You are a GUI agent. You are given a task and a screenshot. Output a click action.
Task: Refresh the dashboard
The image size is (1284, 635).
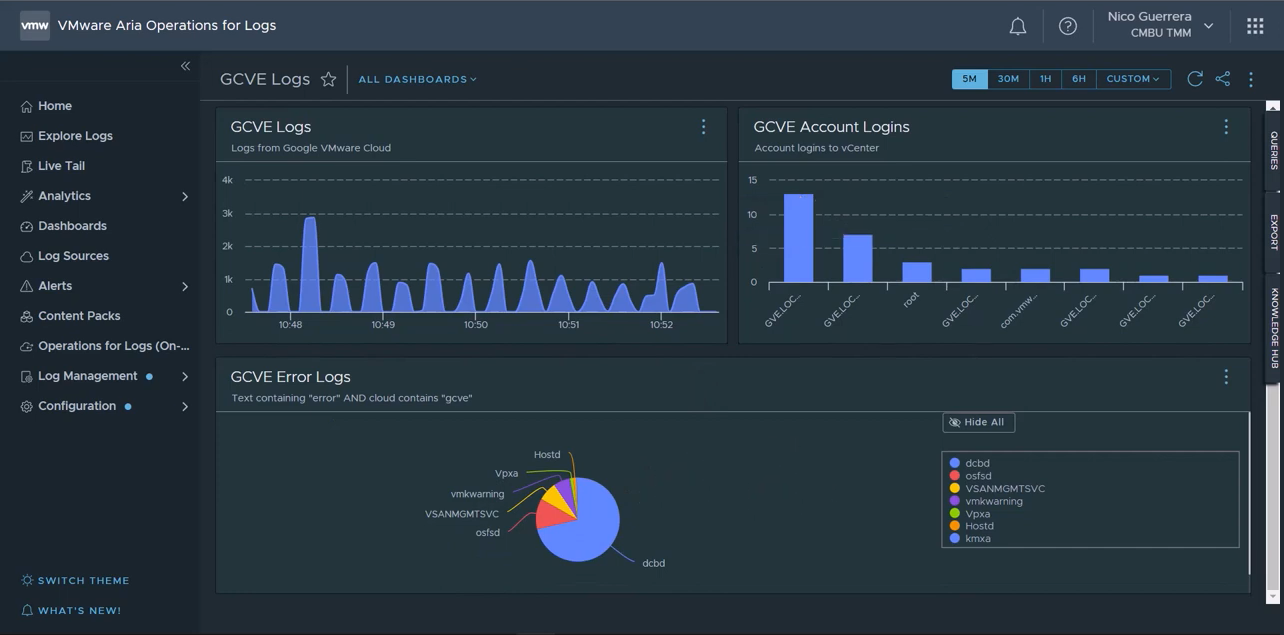1194,79
